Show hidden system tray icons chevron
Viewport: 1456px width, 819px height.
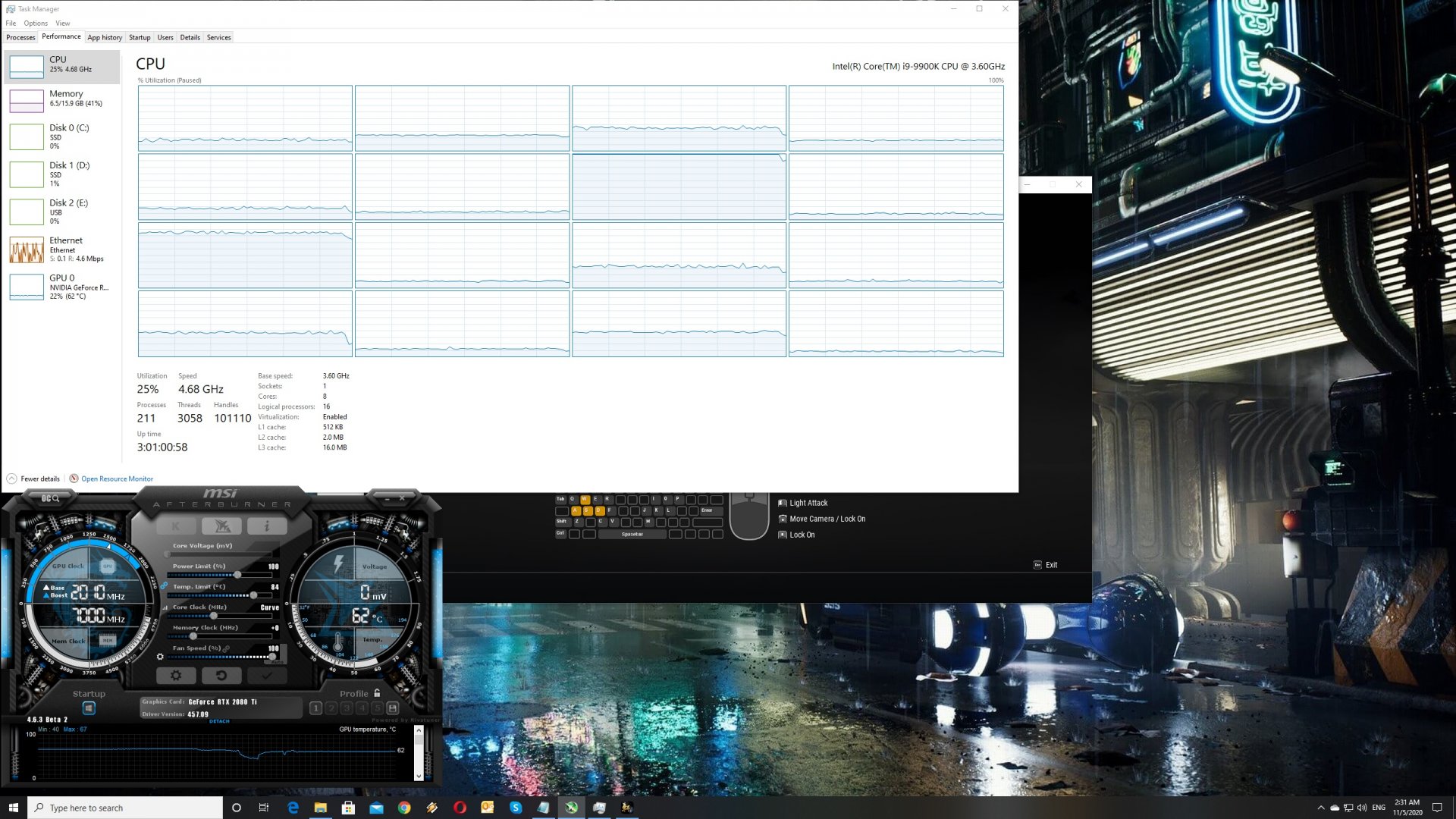tap(1321, 808)
